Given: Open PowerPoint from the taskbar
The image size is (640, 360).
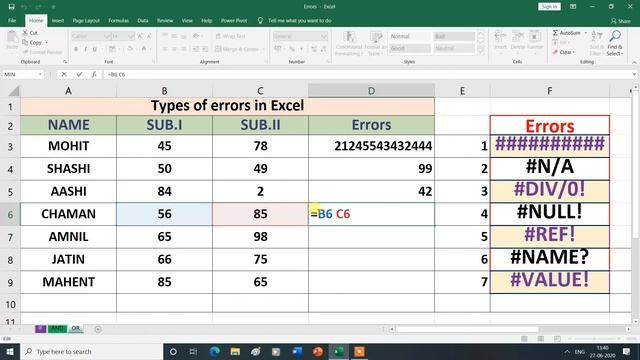Looking at the screenshot, I should pos(318,351).
